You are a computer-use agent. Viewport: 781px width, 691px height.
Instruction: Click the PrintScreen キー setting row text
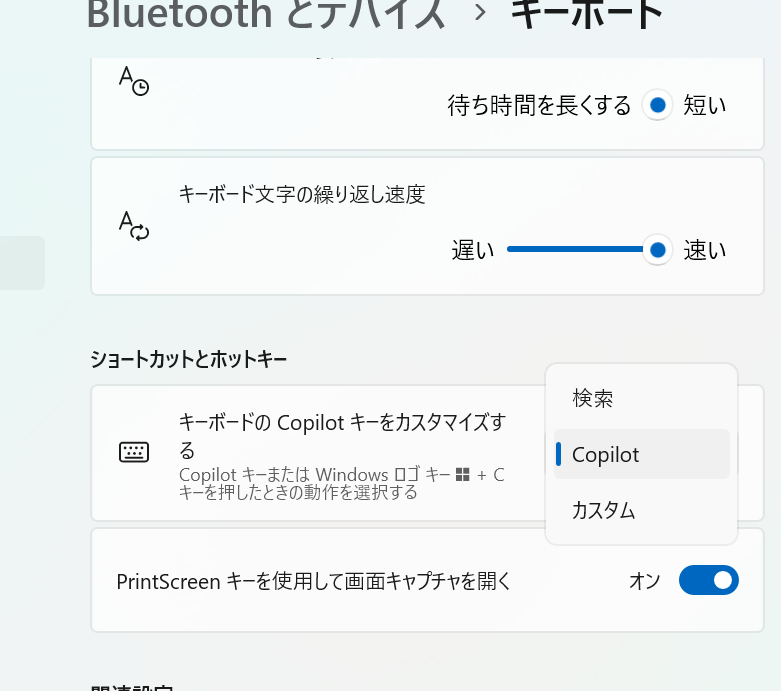click(314, 581)
